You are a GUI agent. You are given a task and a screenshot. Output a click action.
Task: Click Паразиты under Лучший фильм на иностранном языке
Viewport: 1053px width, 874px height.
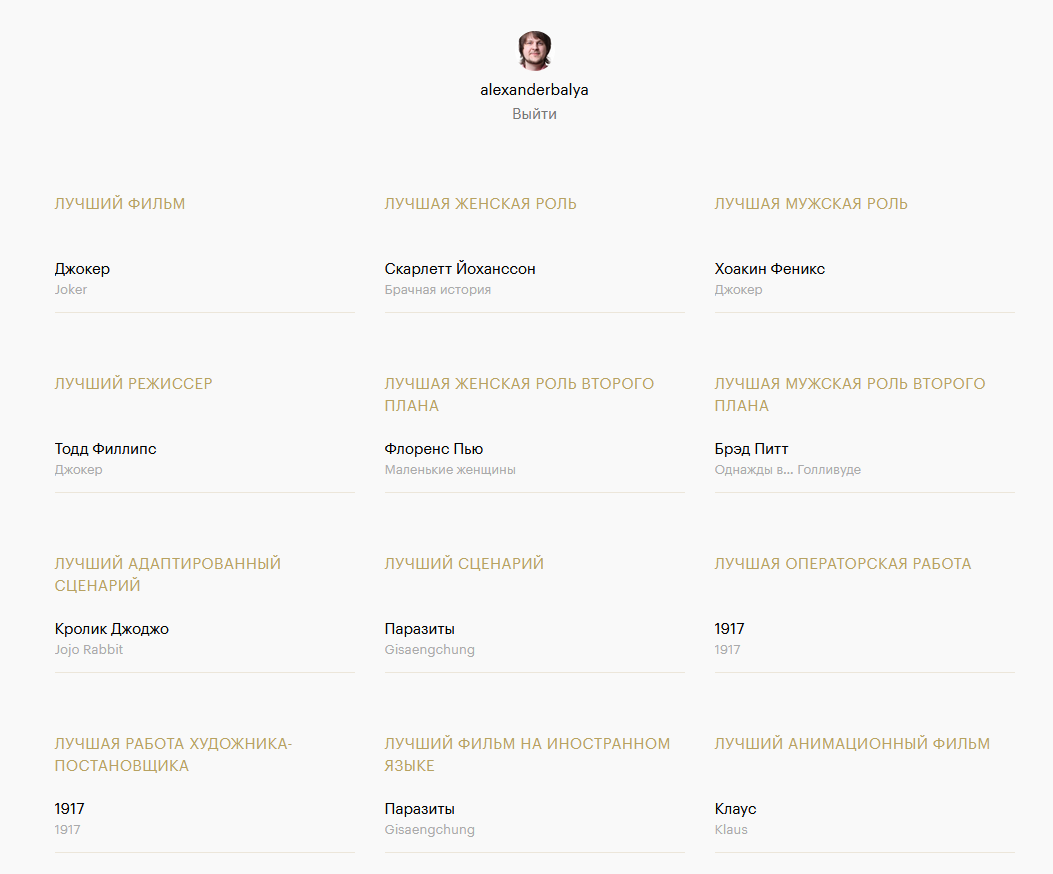420,809
